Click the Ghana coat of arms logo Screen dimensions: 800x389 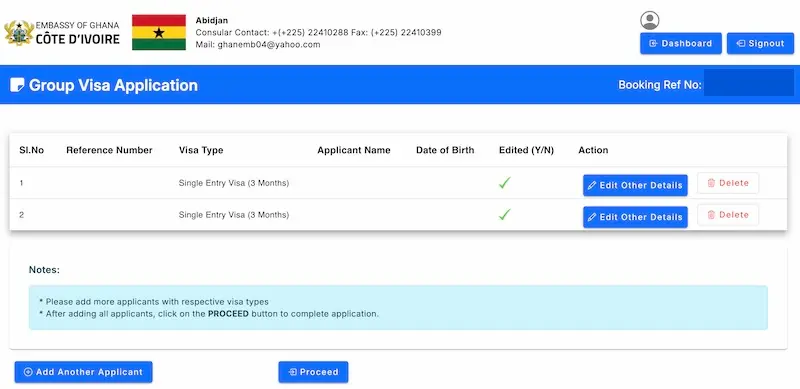coord(19,33)
